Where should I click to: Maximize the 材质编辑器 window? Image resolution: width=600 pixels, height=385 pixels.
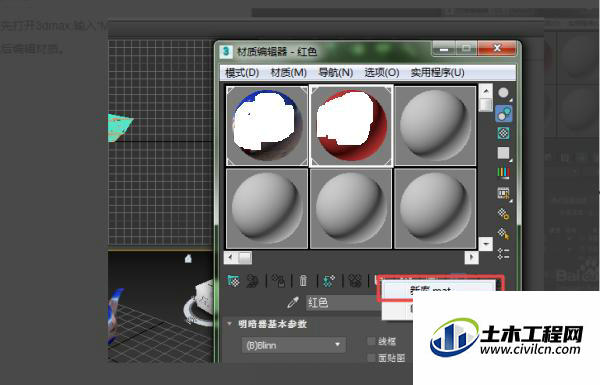pos(466,48)
